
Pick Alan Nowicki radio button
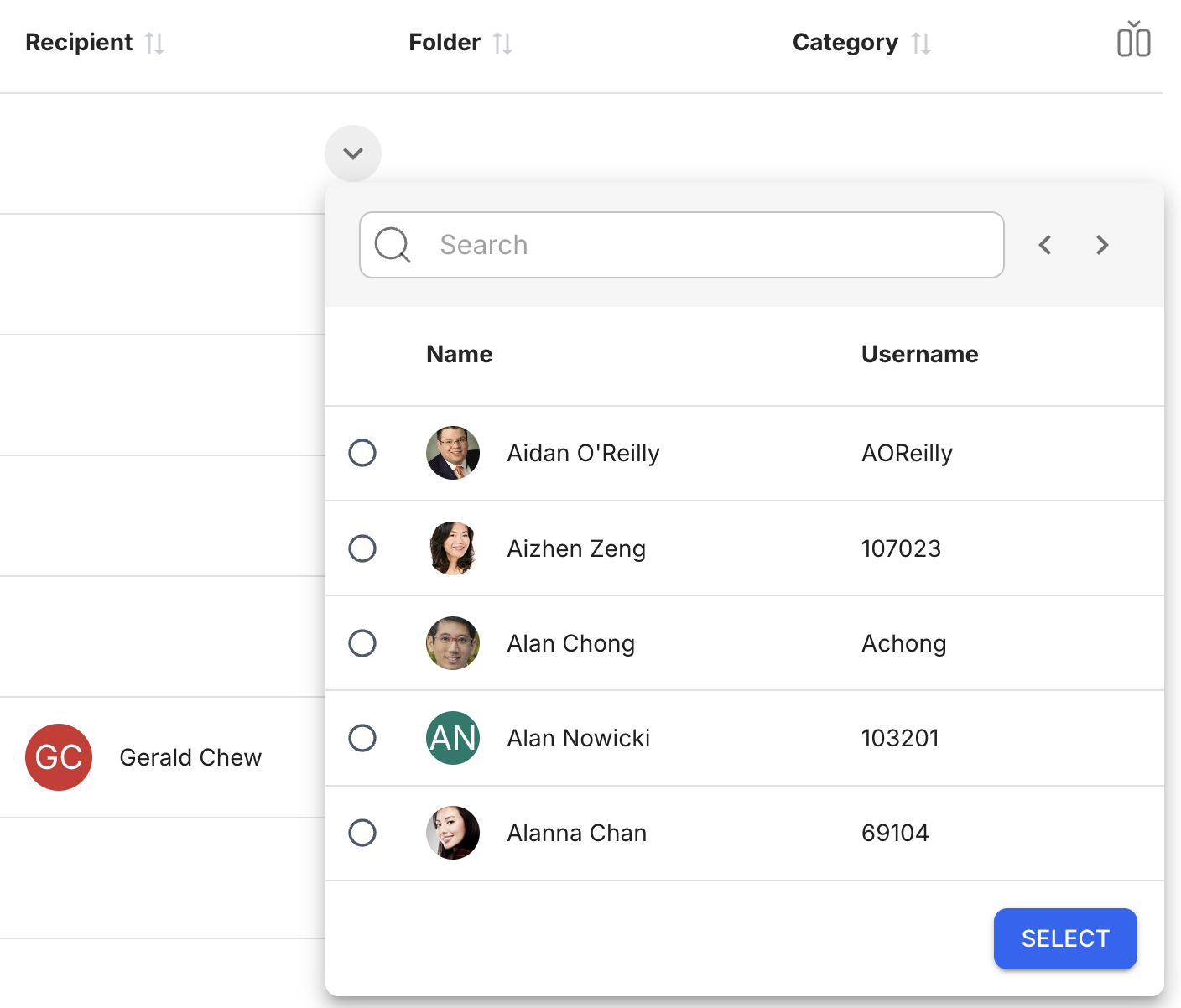[362, 738]
